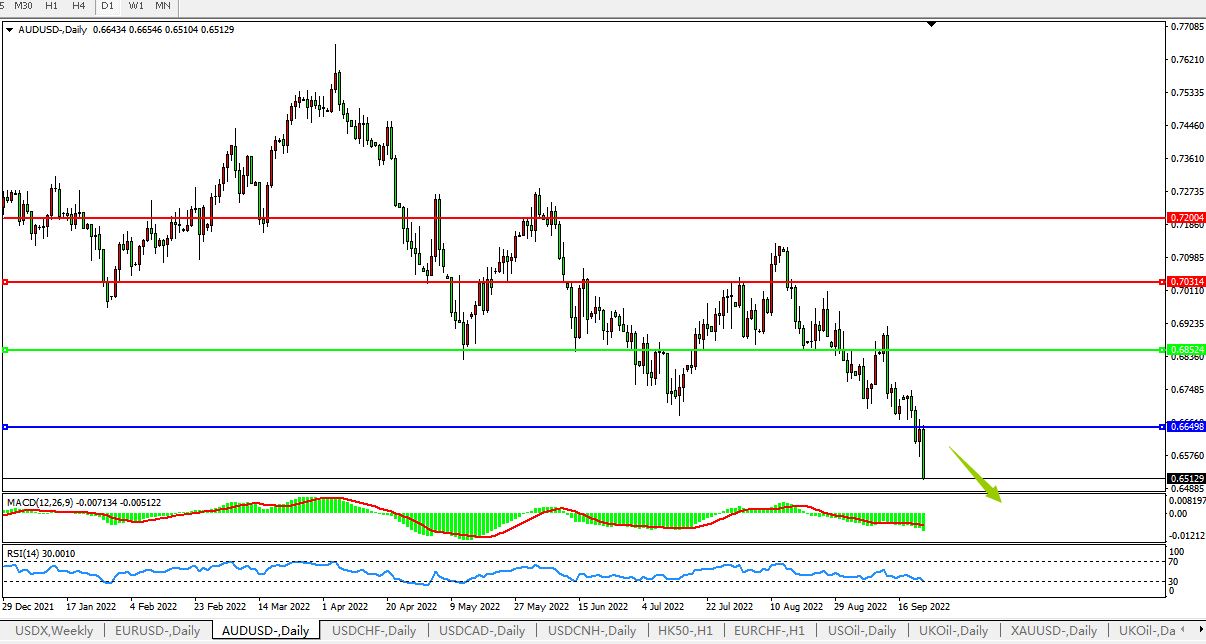1206x644 pixels.
Task: Select the H1 timeframe button
Action: (51, 6)
